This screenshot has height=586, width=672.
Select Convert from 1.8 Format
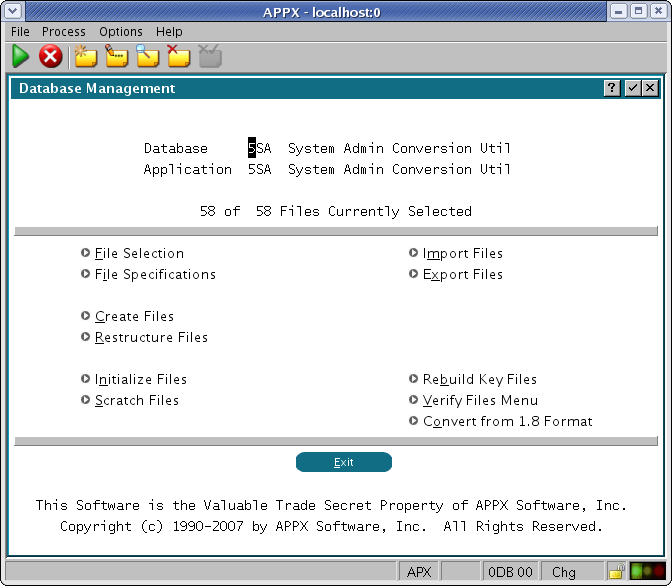(x=501, y=421)
